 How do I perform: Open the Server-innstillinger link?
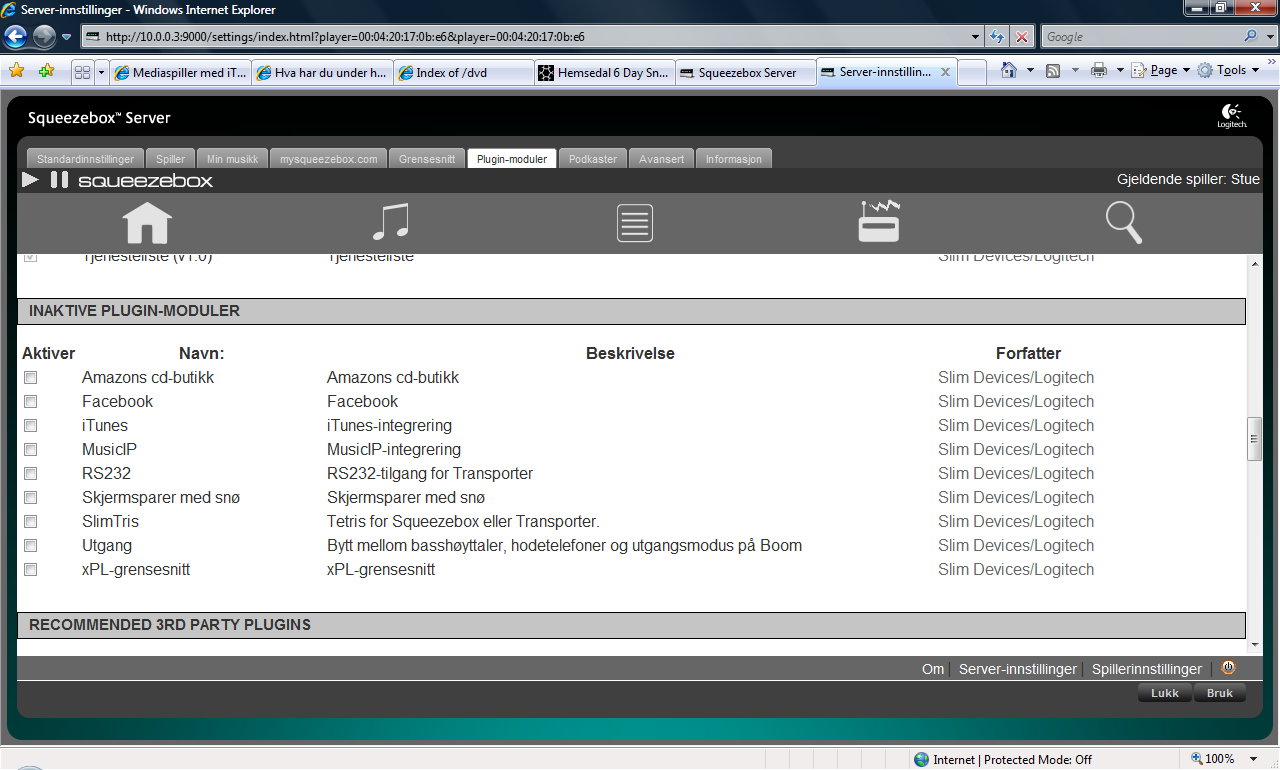(x=1018, y=669)
